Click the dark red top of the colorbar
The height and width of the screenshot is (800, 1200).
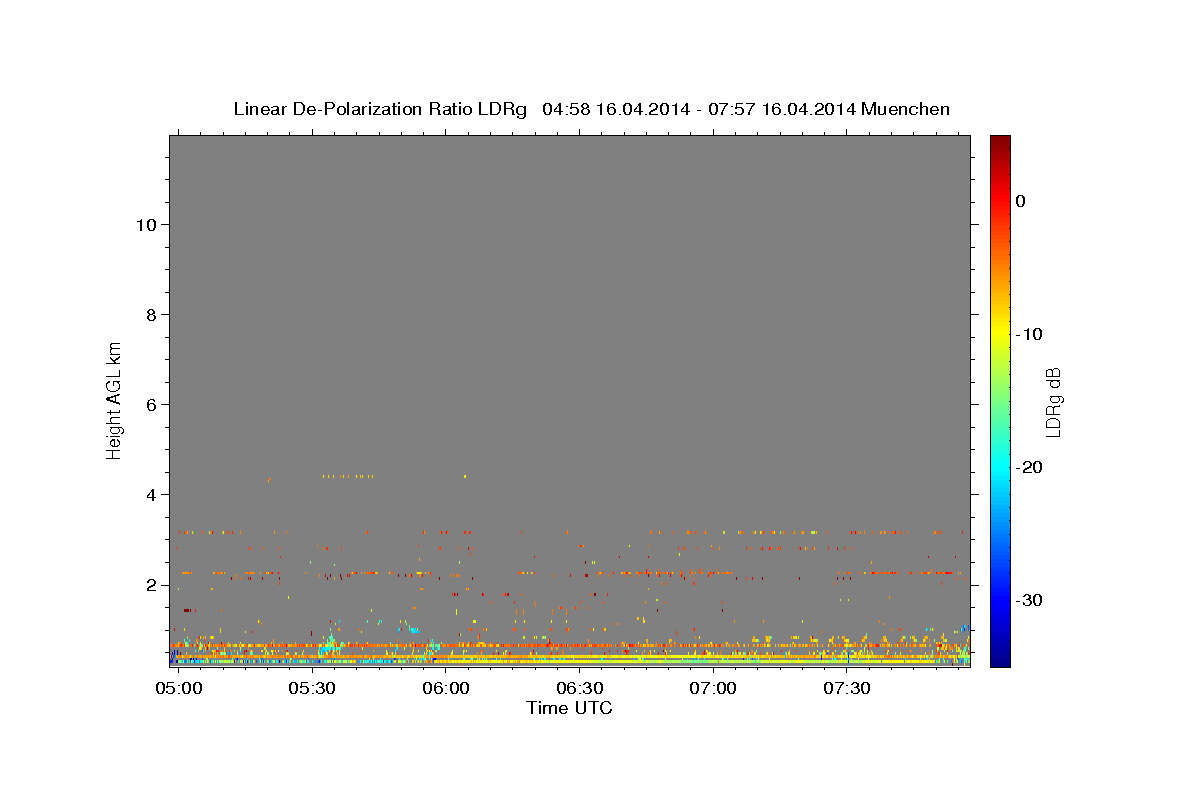(x=1000, y=142)
